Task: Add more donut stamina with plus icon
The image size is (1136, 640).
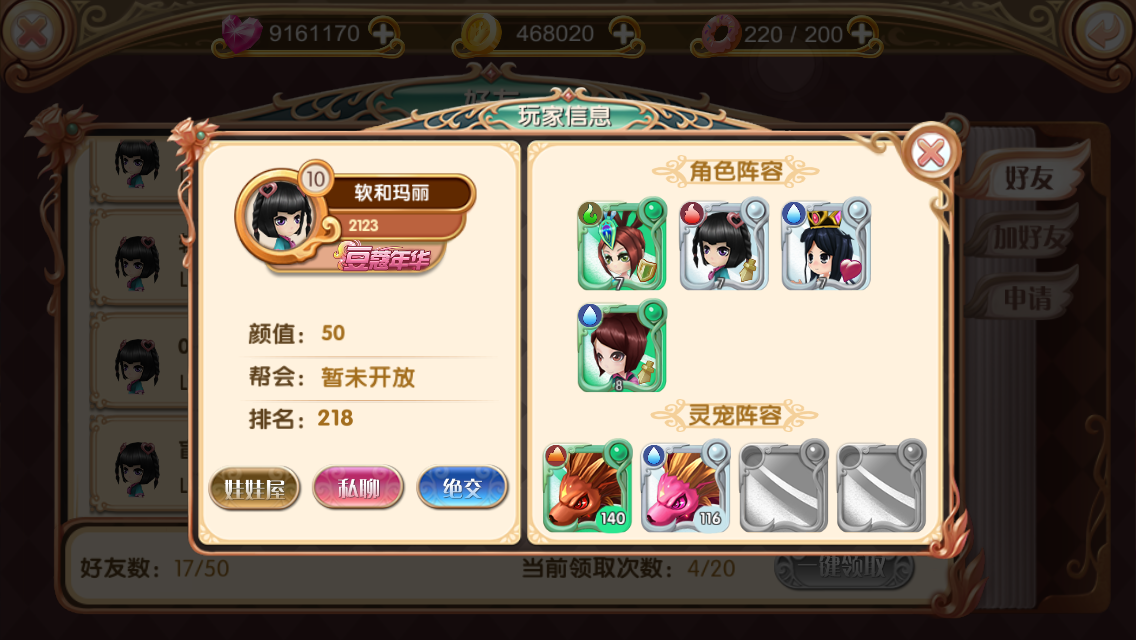Action: tap(861, 33)
